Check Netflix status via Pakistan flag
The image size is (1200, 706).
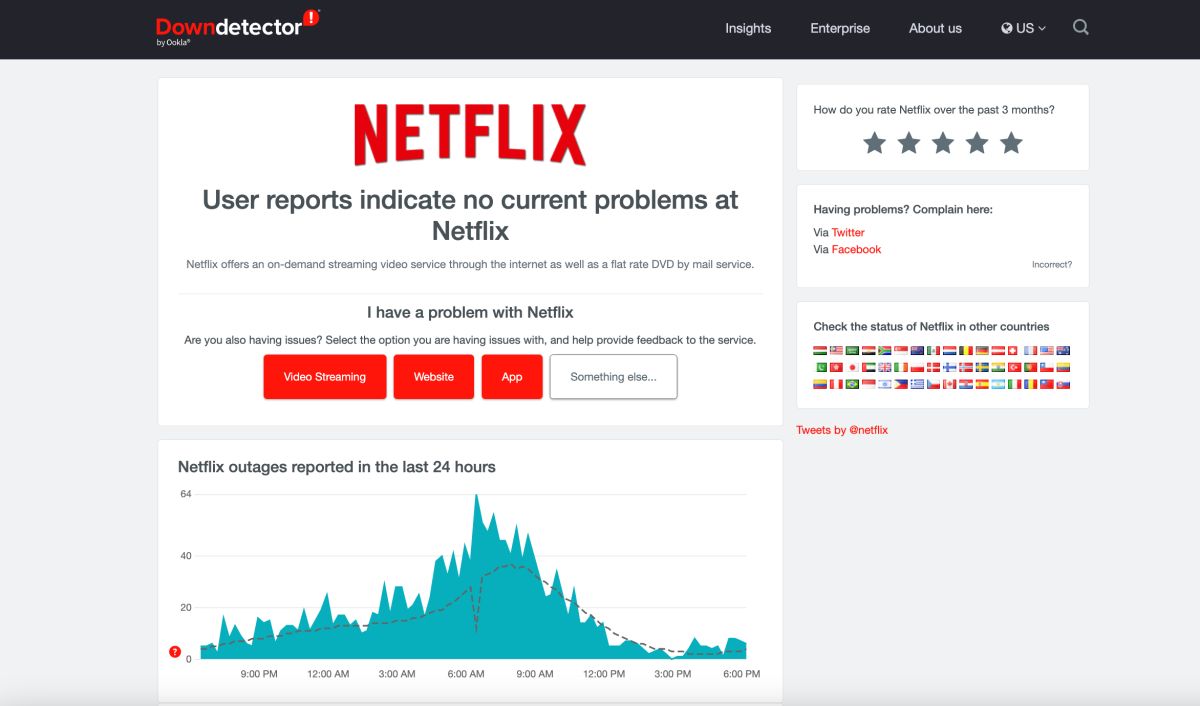pos(820,367)
